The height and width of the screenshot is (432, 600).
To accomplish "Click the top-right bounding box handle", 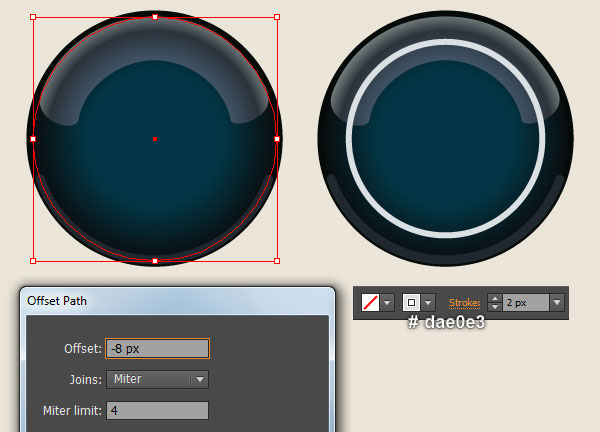I will click(x=277, y=17).
